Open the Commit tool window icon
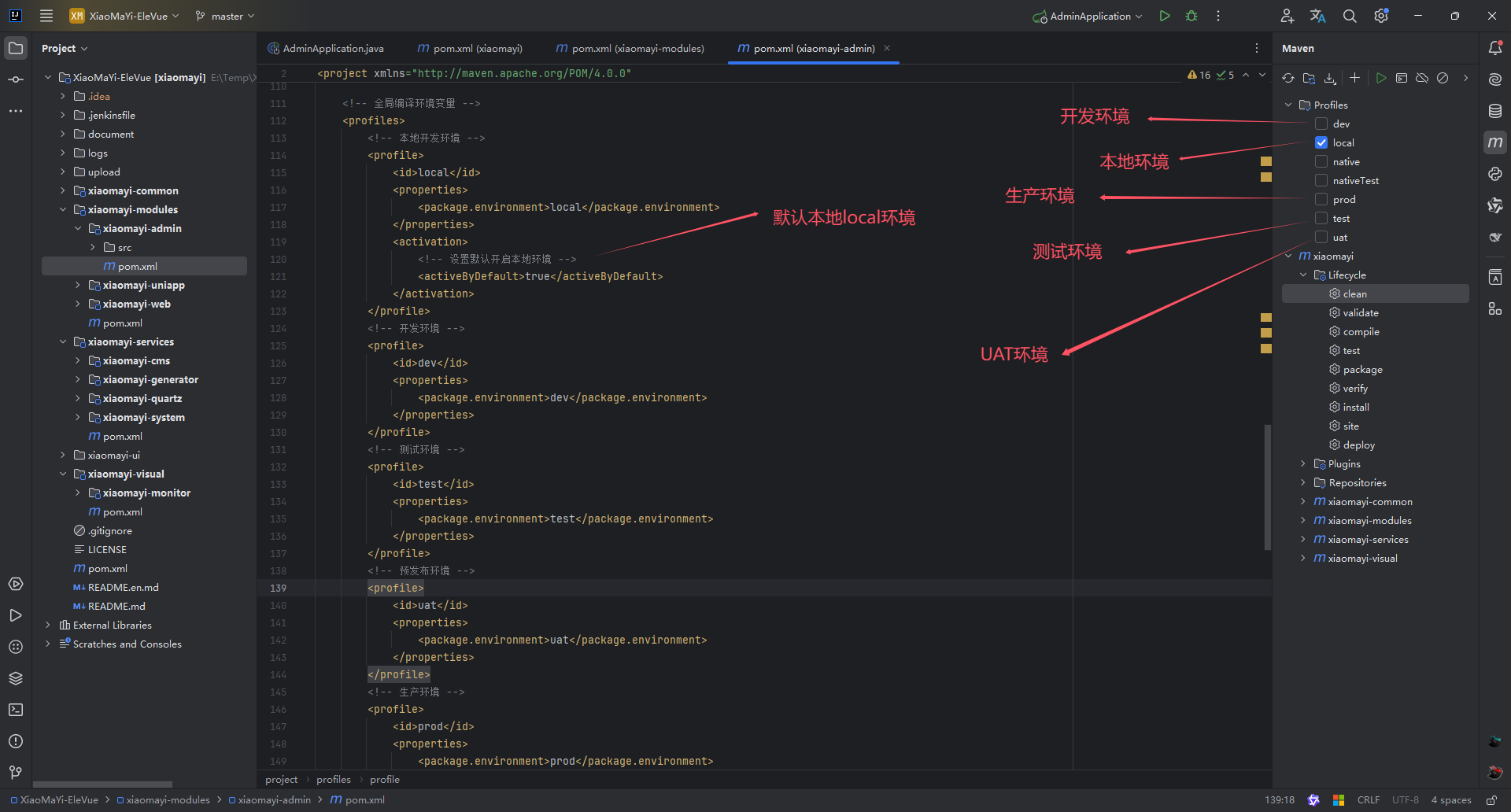Screen dimensions: 1511x812 coord(16,79)
